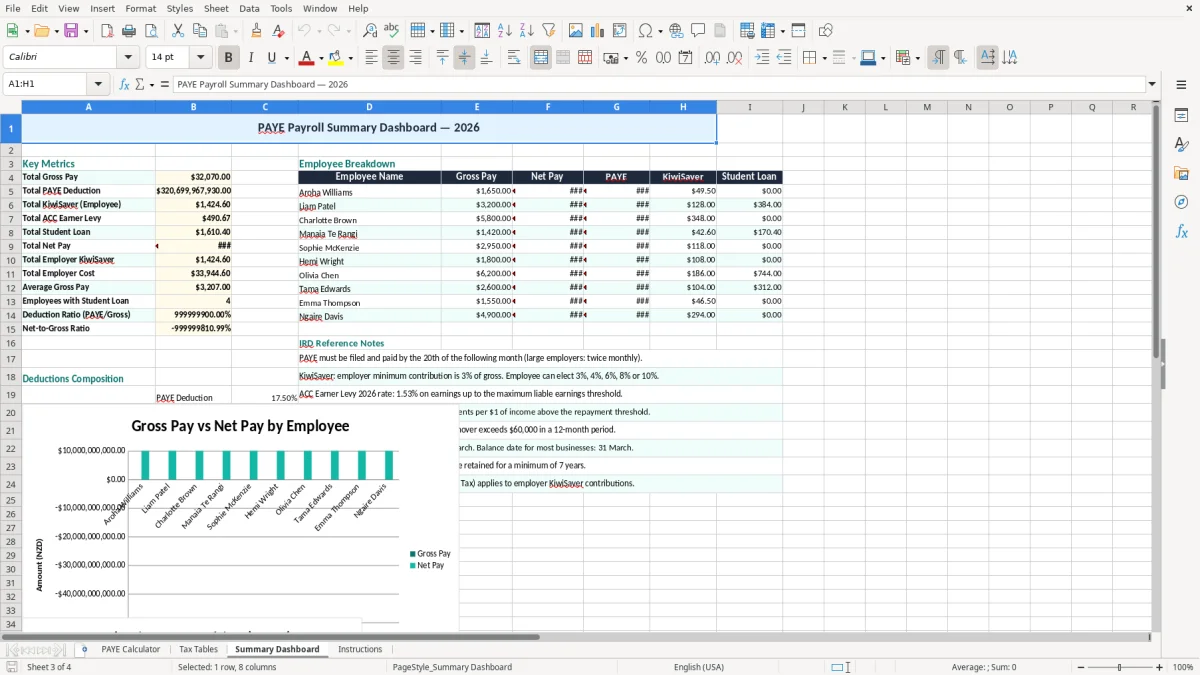This screenshot has width=1200, height=675.
Task: Remove a decimal place
Action: pyautogui.click(x=734, y=58)
